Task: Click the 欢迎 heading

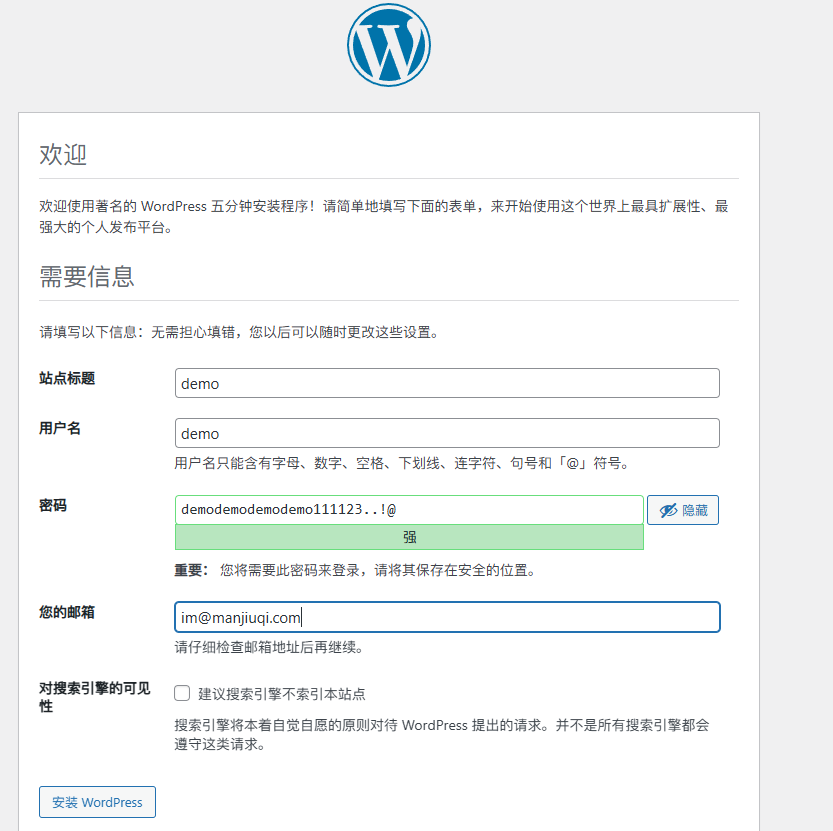Action: tap(63, 155)
